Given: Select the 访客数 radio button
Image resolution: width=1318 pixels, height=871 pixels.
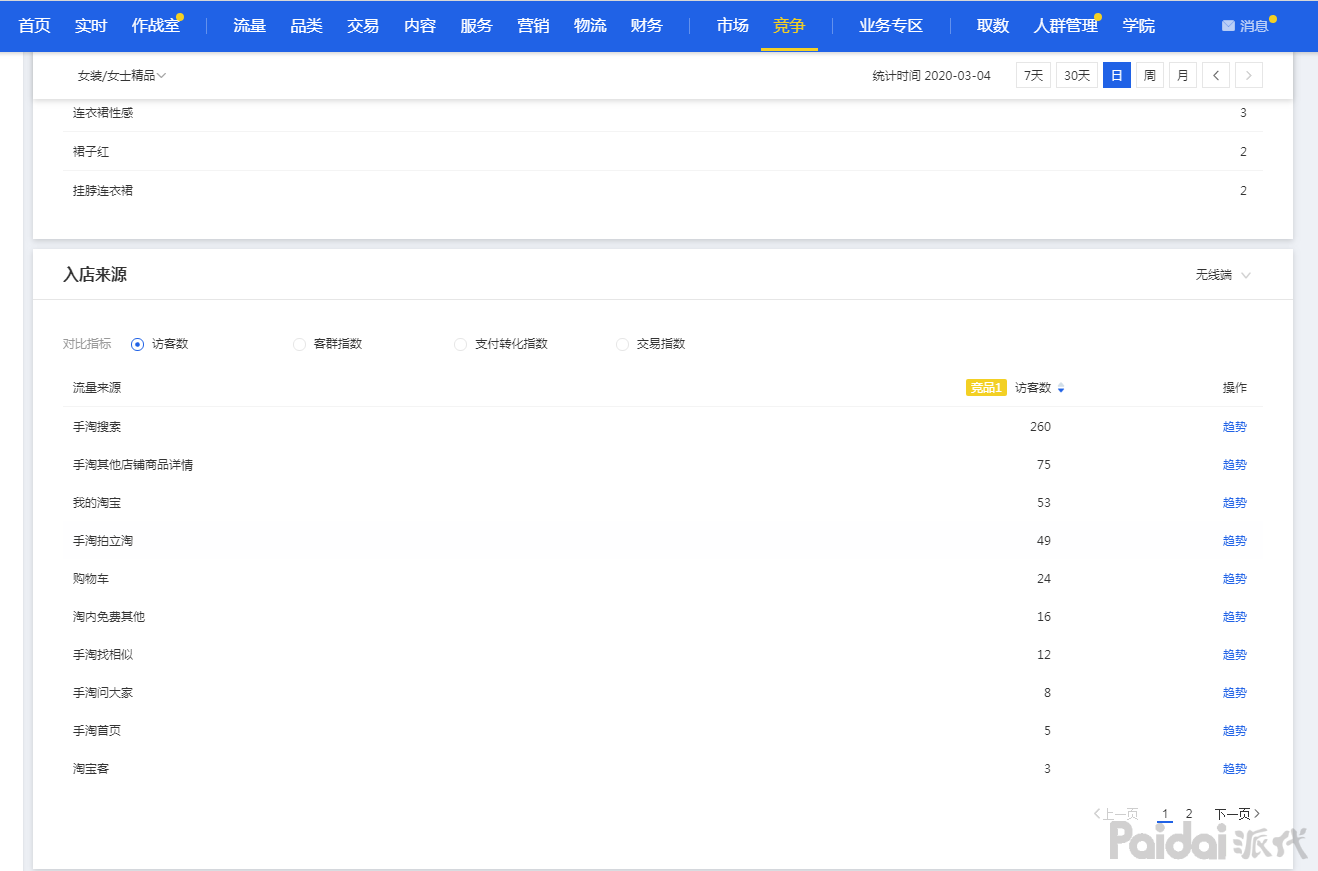Looking at the screenshot, I should pyautogui.click(x=138, y=344).
